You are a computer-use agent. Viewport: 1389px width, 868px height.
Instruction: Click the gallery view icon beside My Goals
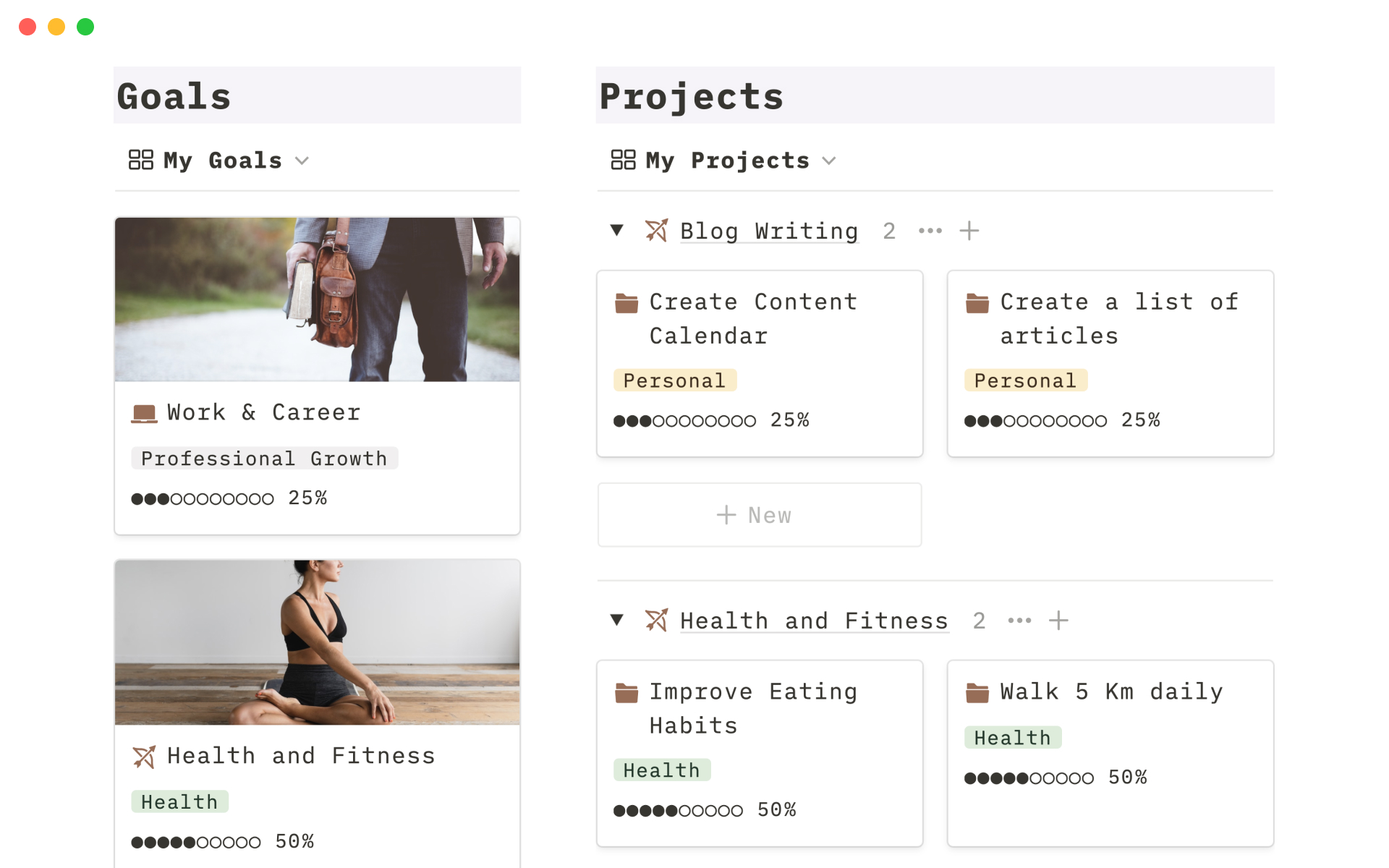click(140, 160)
